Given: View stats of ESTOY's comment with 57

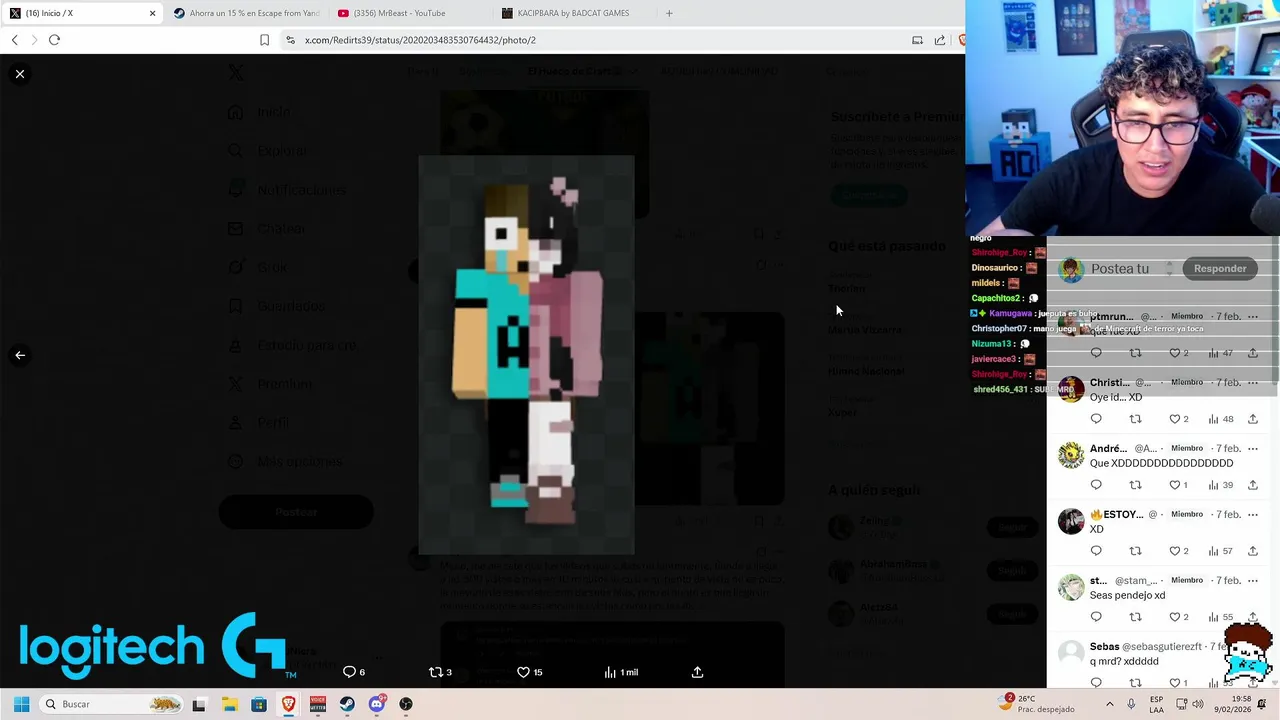Looking at the screenshot, I should tap(1220, 551).
